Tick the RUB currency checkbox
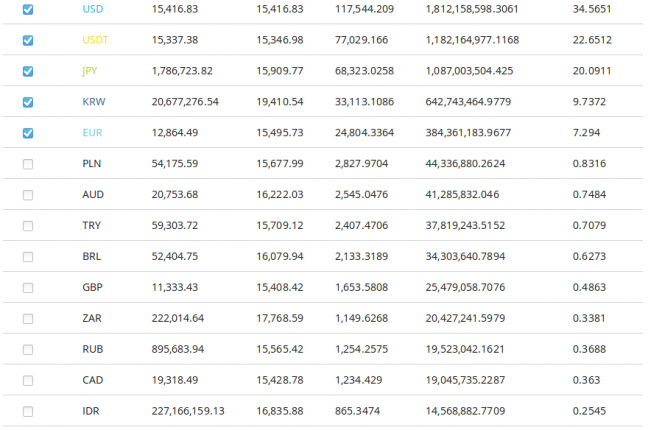This screenshot has width=648, height=430. pos(28,350)
